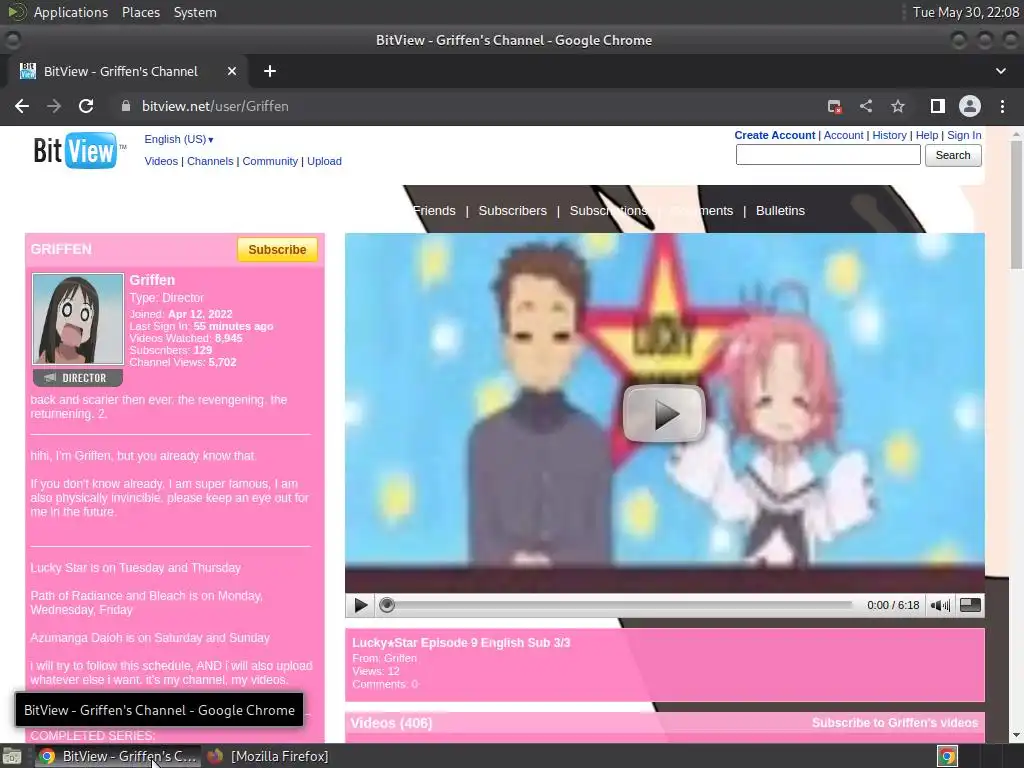Select the Bulletins channel tab
The height and width of the screenshot is (768, 1024).
coord(780,211)
